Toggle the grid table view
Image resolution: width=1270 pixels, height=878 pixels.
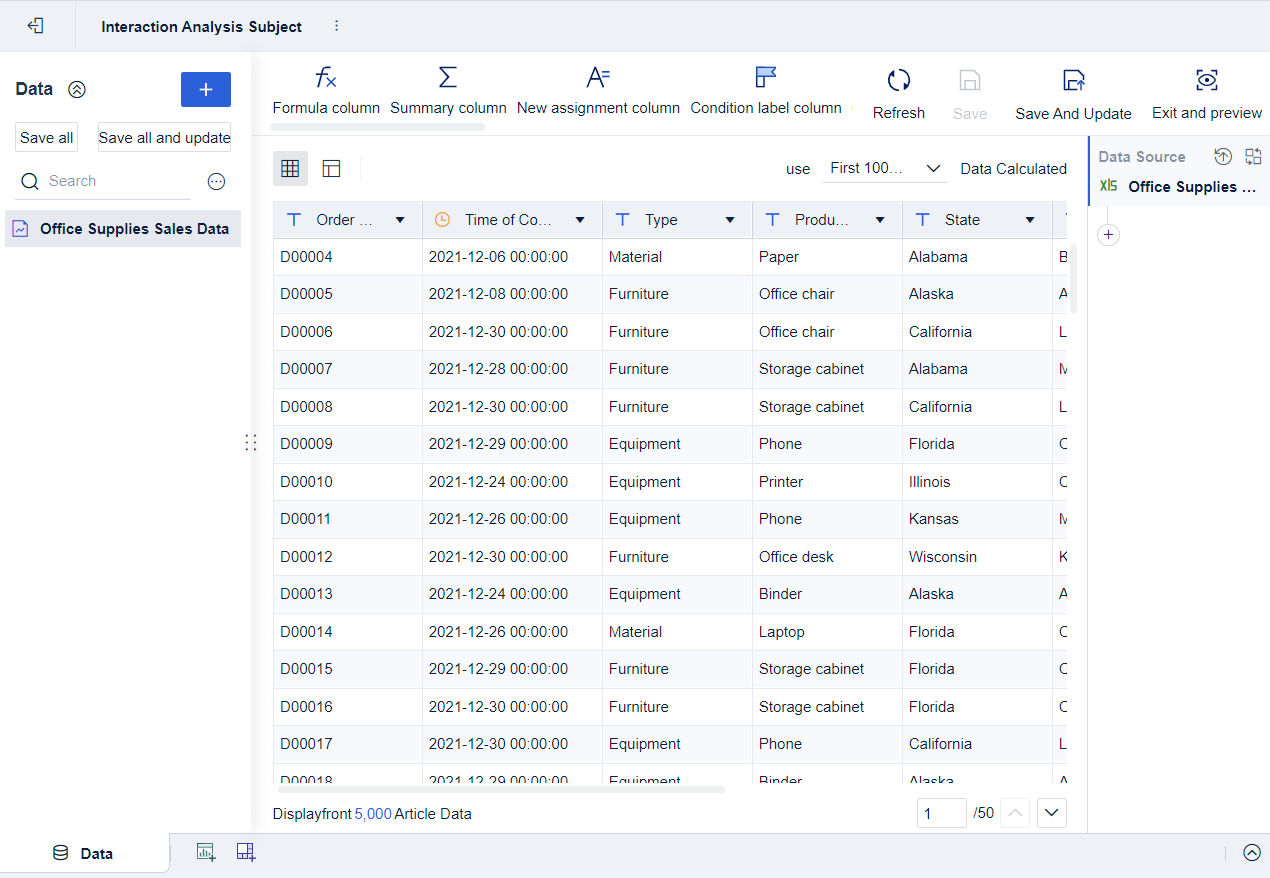(290, 168)
